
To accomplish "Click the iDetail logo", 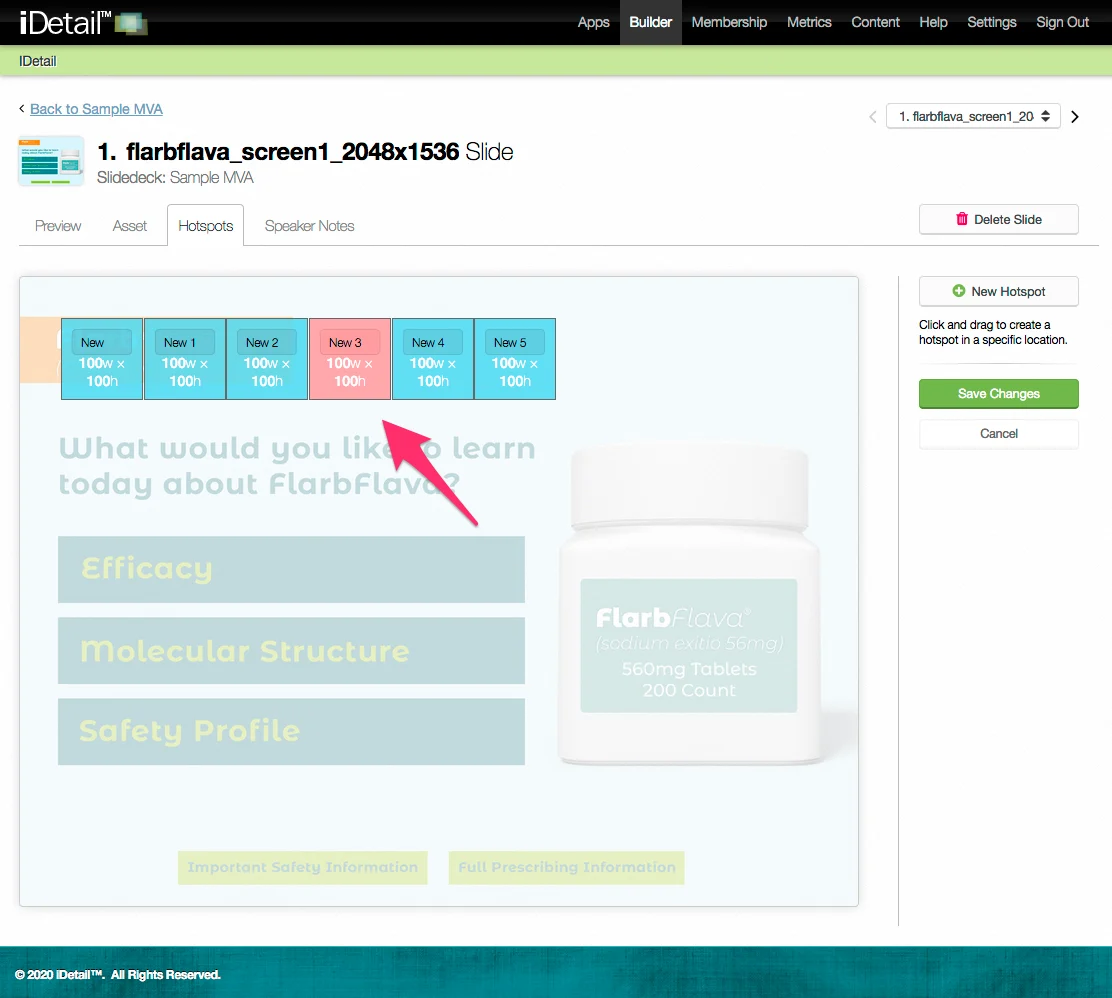I will point(83,23).
